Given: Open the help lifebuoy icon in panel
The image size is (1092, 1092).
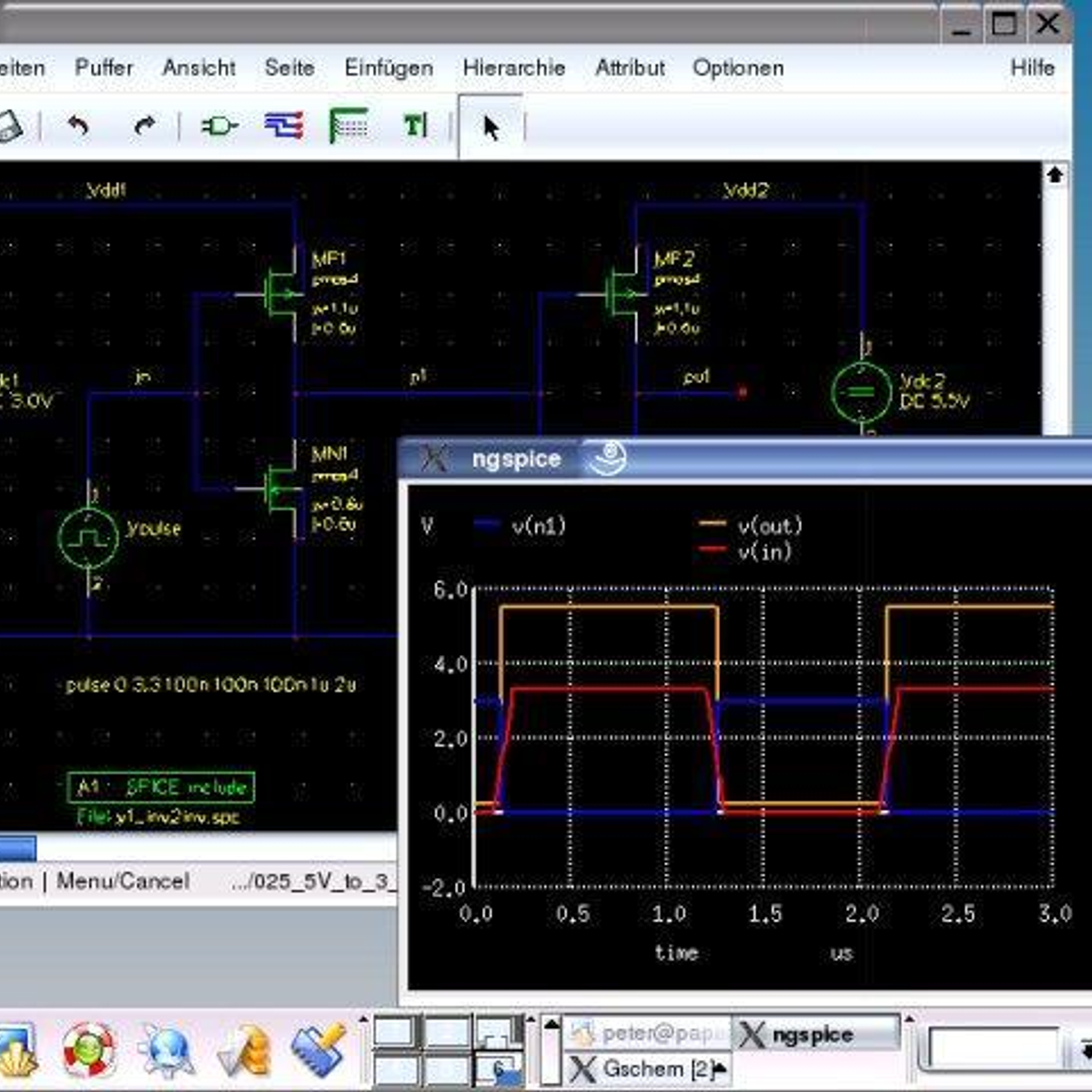Looking at the screenshot, I should click(x=89, y=1049).
